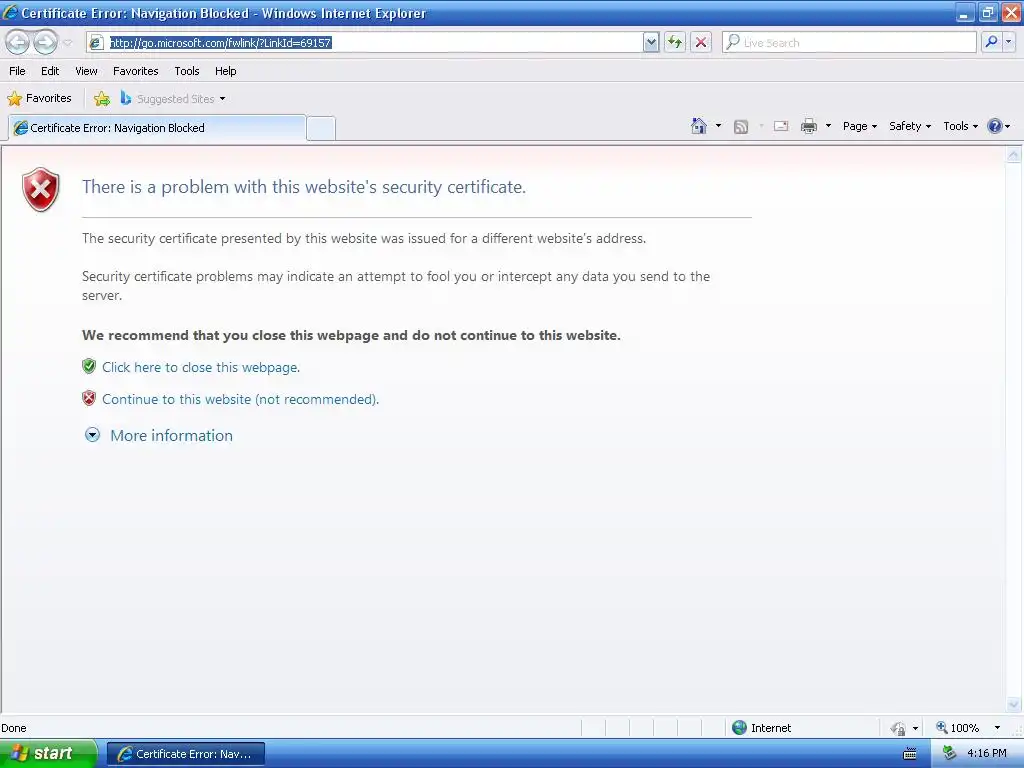Click the More information chevron icon
This screenshot has width=1024, height=768.
pos(93,435)
